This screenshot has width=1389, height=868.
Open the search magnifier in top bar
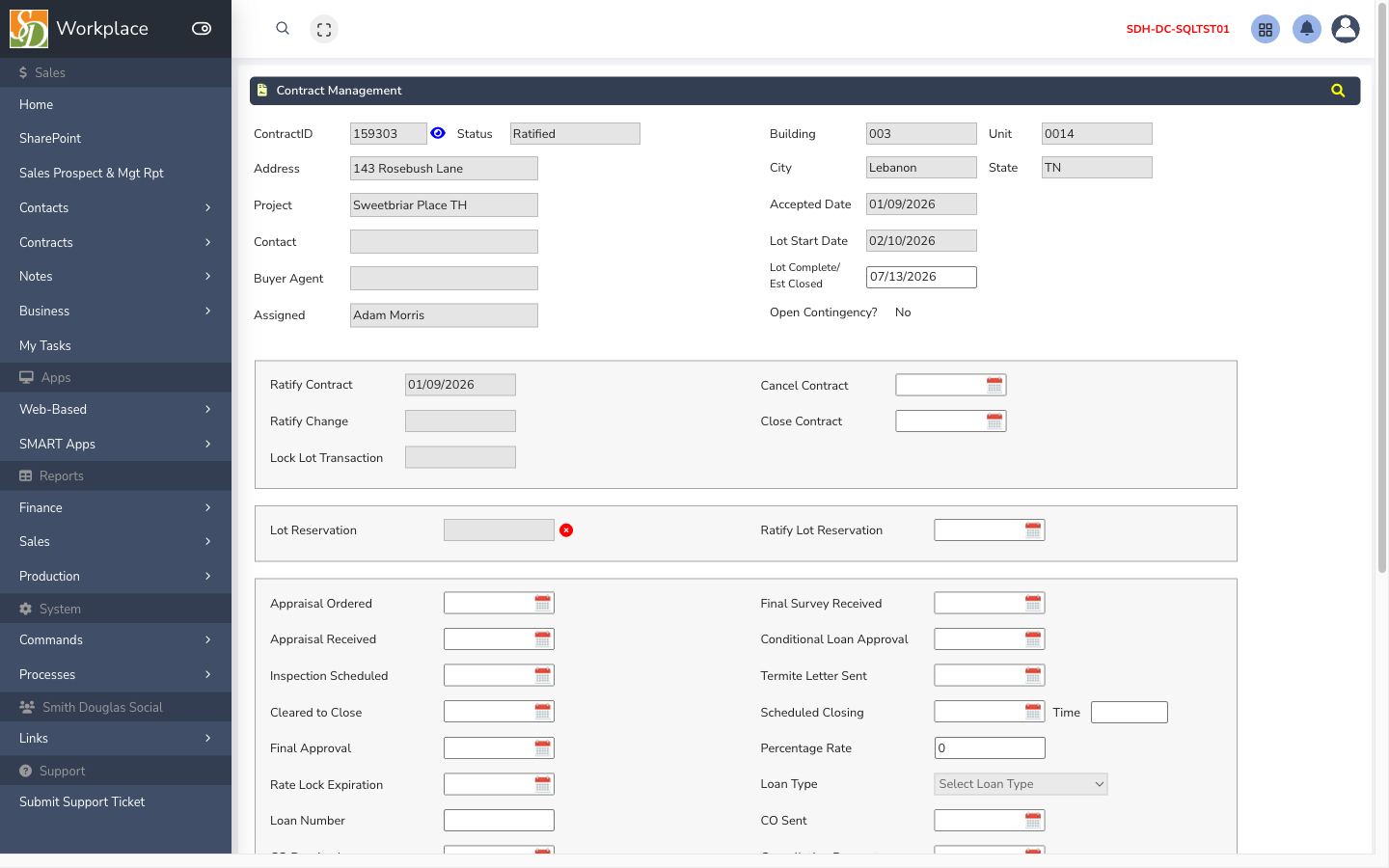pyautogui.click(x=283, y=28)
